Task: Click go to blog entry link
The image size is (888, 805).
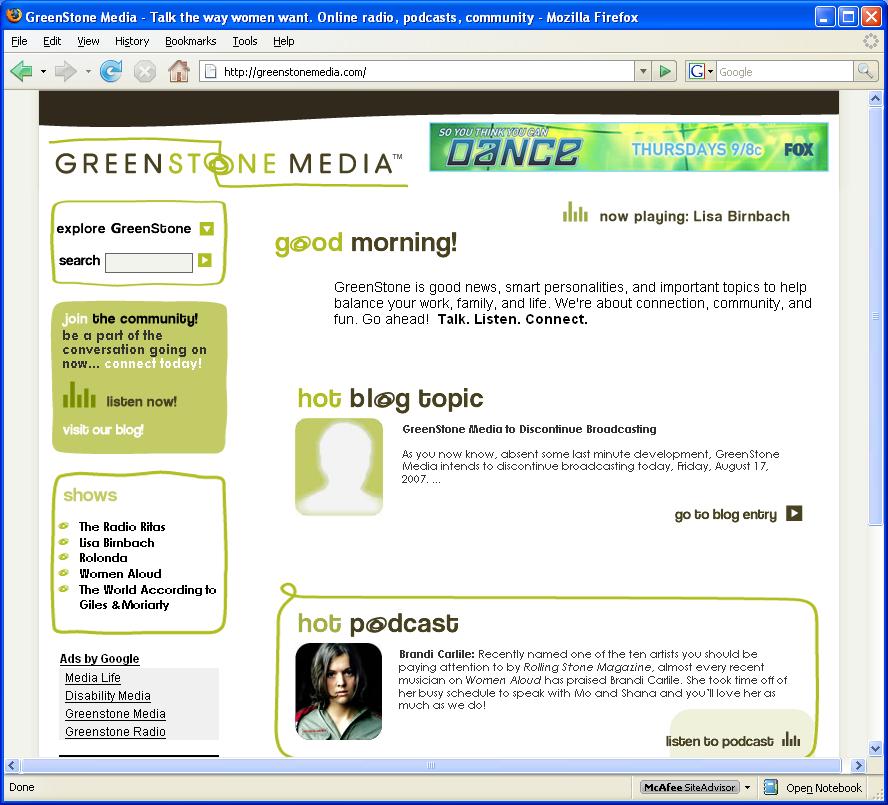Action: (x=725, y=514)
